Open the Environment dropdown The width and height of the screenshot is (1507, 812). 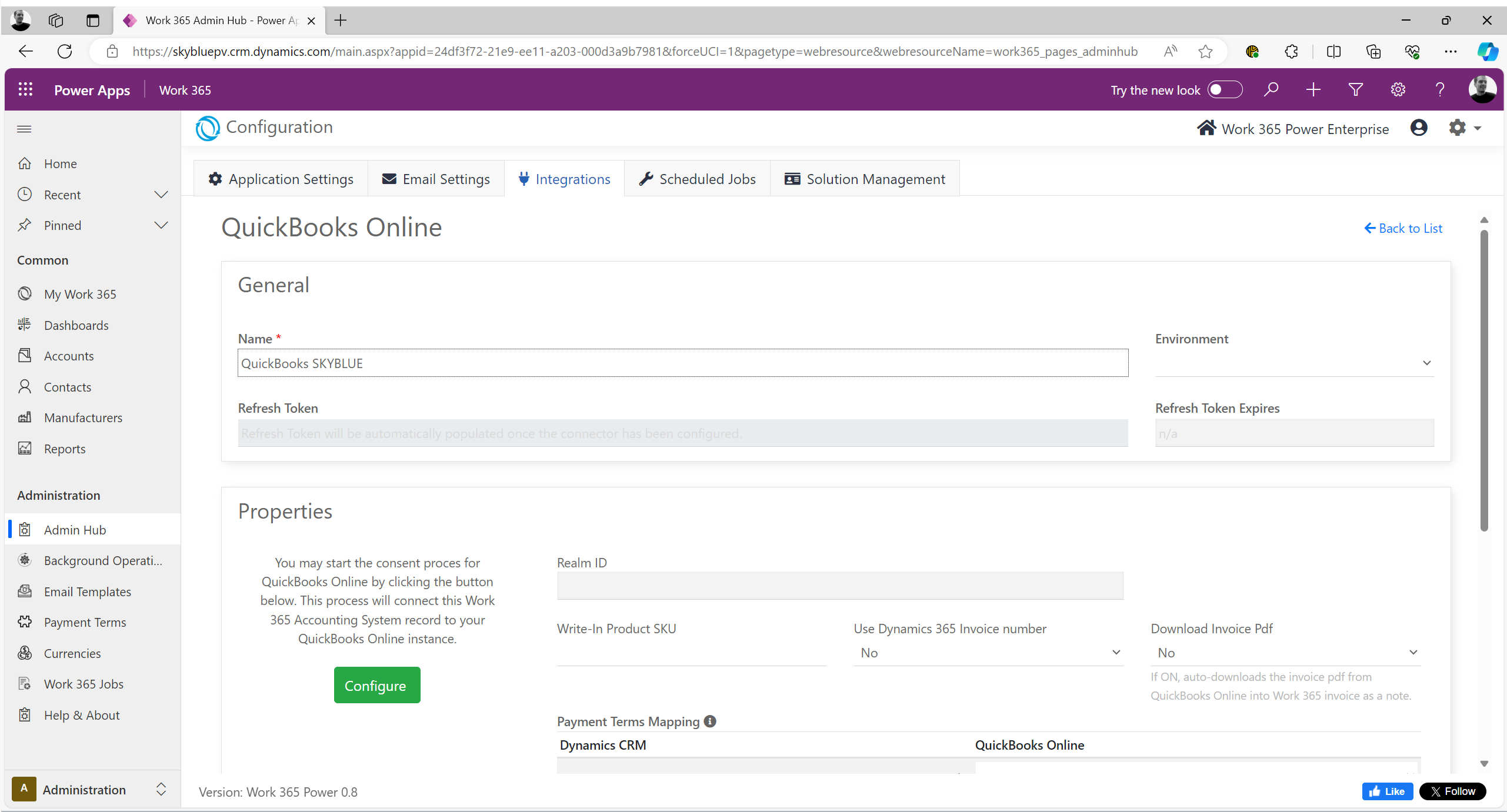click(x=1294, y=363)
